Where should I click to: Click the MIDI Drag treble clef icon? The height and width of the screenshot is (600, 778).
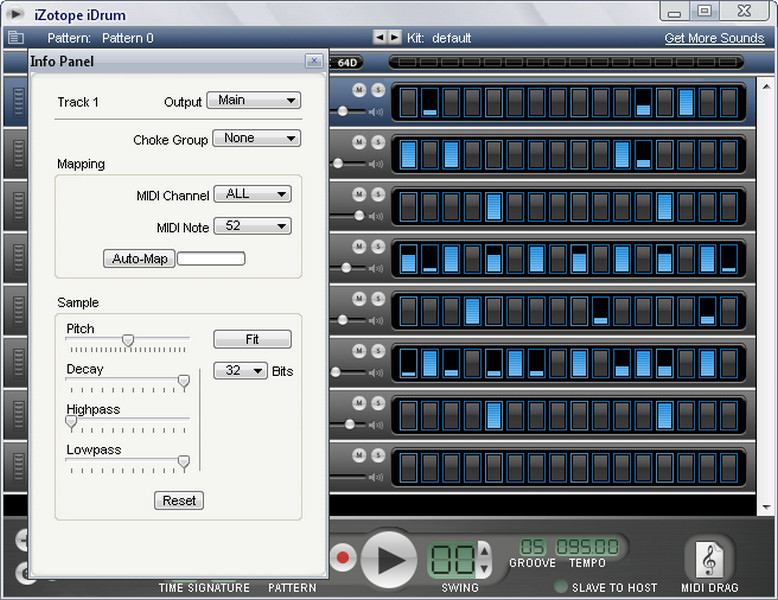coord(711,558)
